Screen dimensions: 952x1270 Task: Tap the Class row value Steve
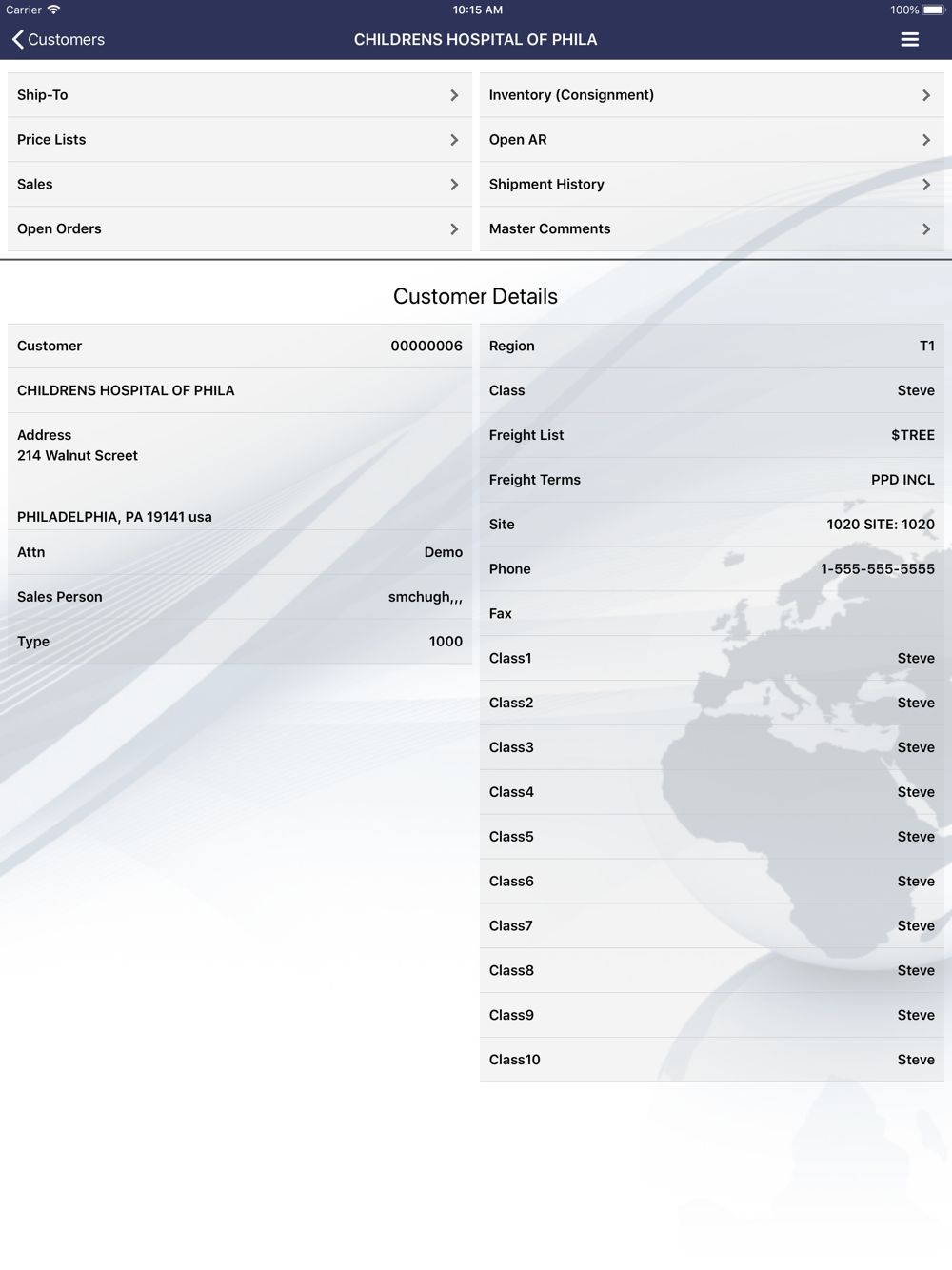pyautogui.click(x=916, y=391)
